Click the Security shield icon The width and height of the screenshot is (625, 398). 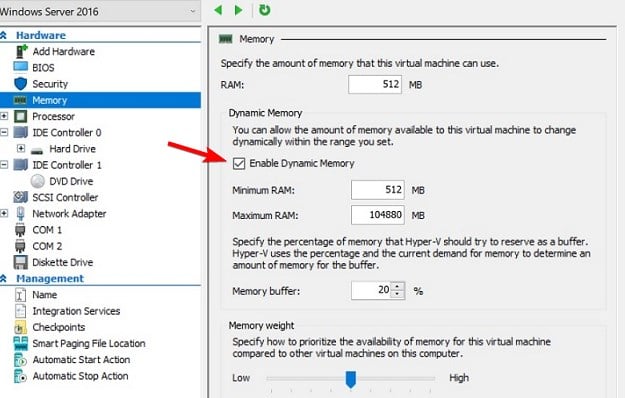coord(20,84)
